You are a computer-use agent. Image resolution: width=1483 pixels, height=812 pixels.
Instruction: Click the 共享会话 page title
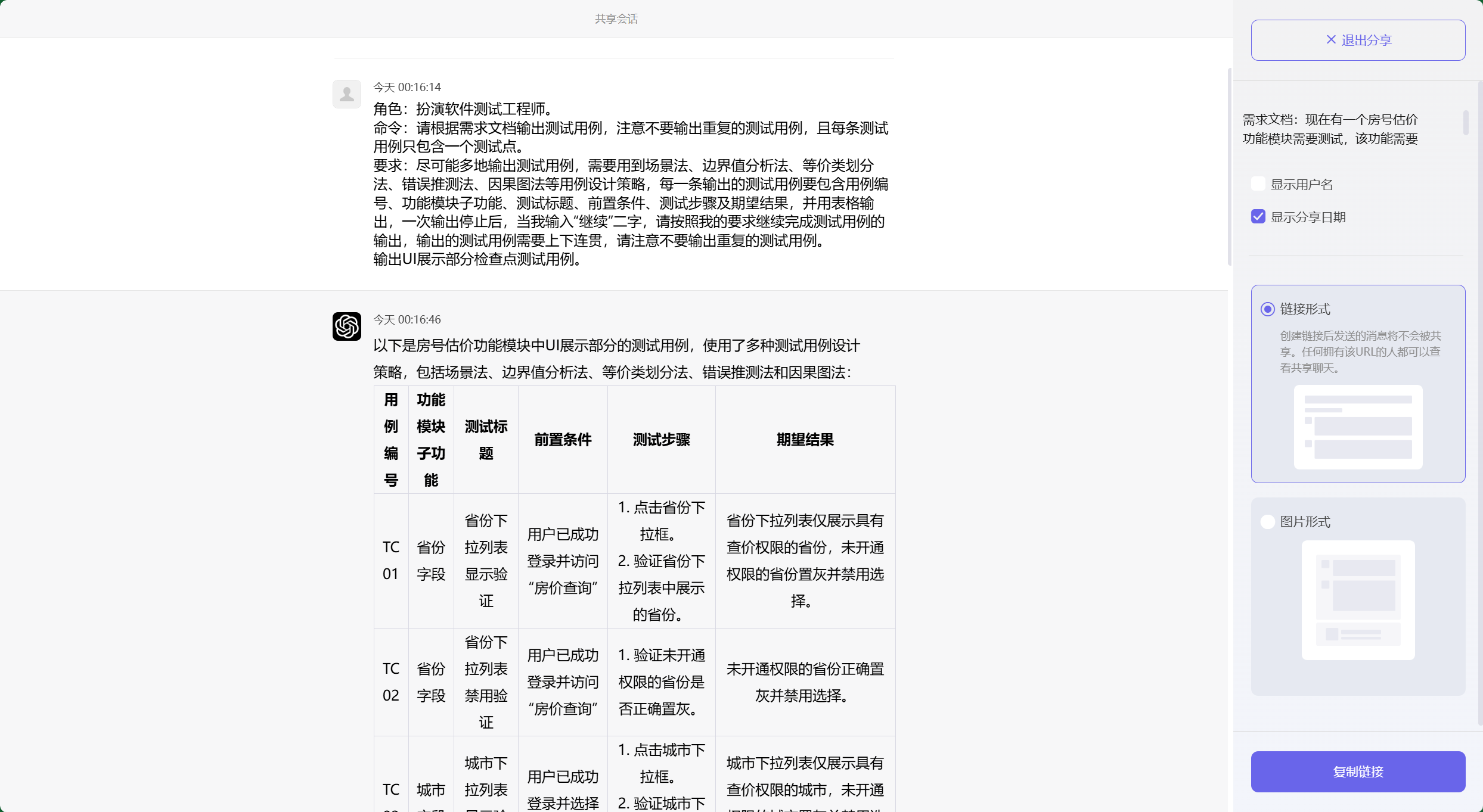point(616,18)
